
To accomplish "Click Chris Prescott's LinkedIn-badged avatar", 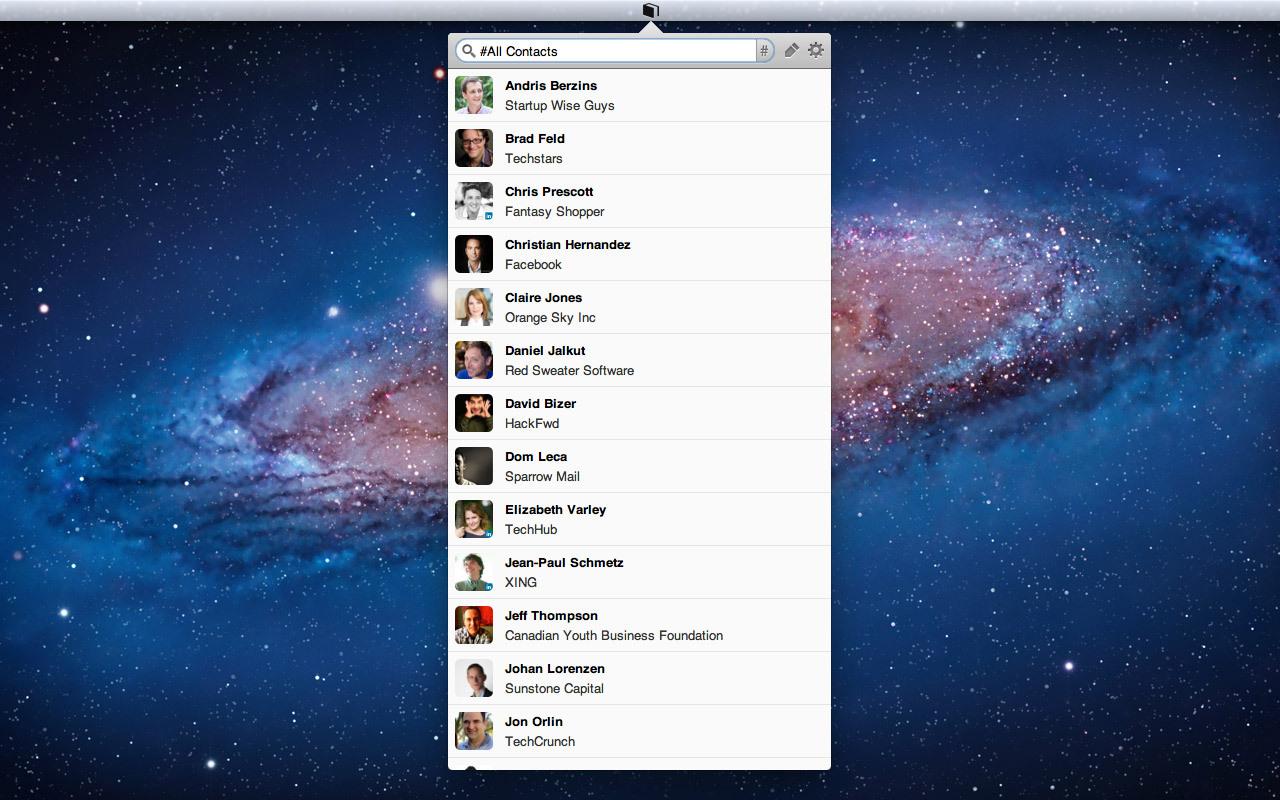I will (474, 201).
